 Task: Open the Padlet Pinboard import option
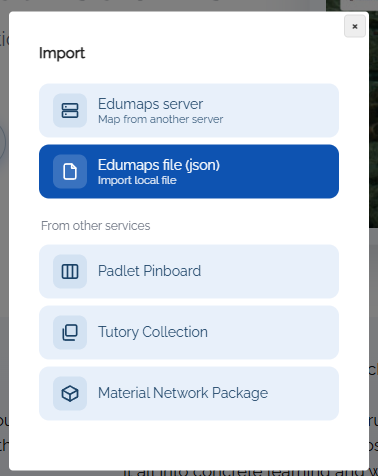189,271
